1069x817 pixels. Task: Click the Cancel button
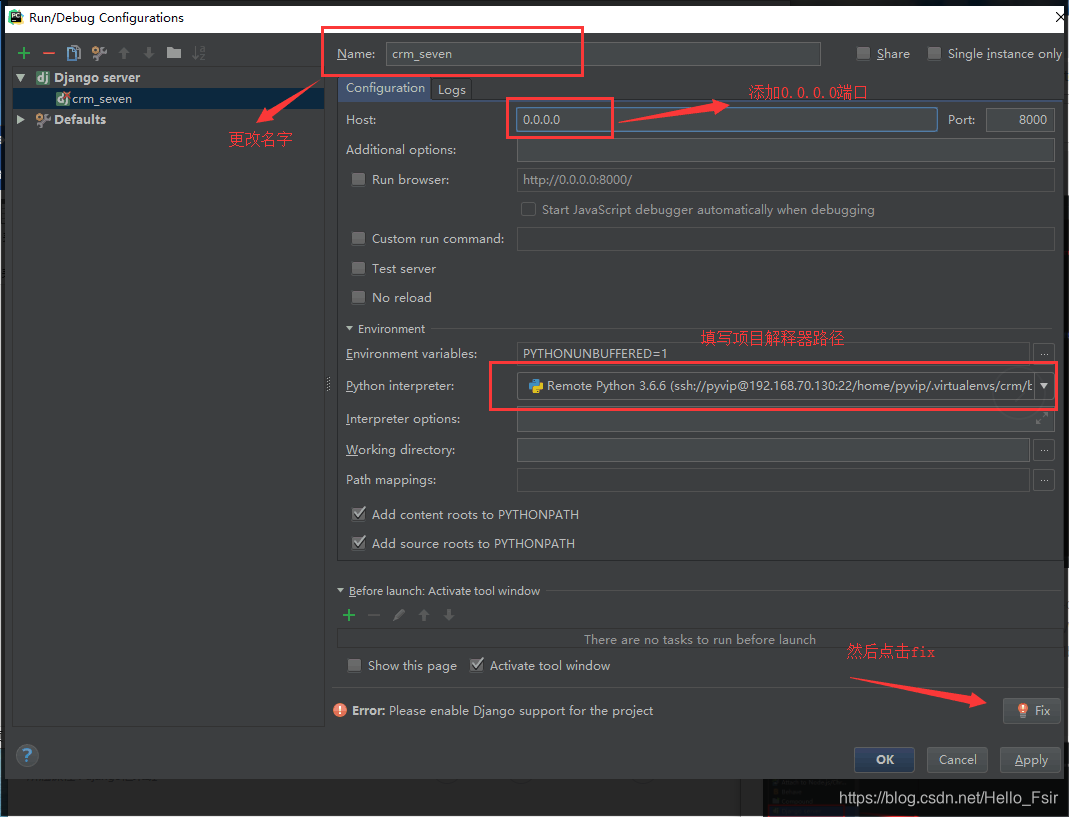(957, 760)
